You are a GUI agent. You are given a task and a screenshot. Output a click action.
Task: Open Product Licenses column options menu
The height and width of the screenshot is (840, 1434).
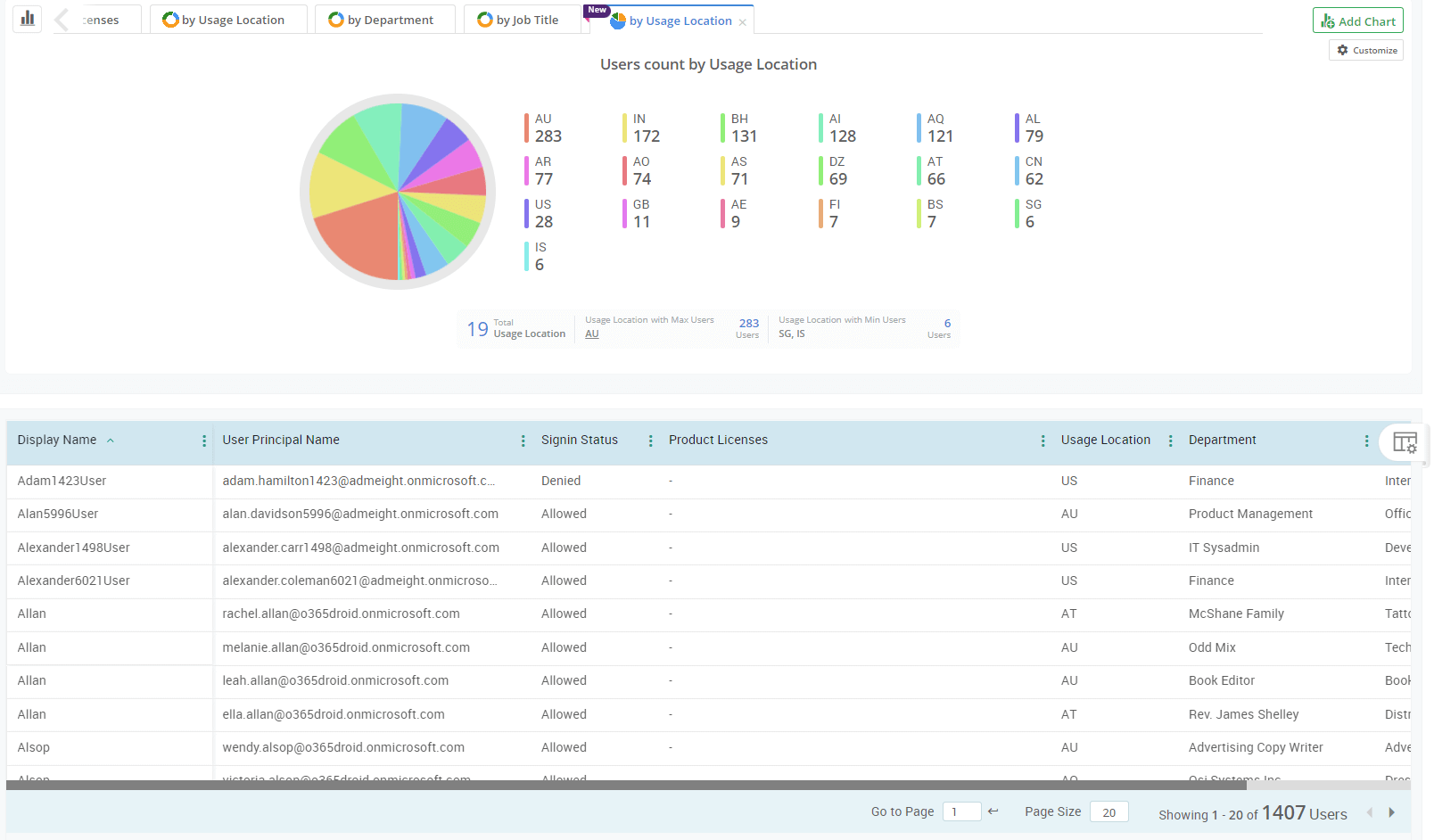1043,441
